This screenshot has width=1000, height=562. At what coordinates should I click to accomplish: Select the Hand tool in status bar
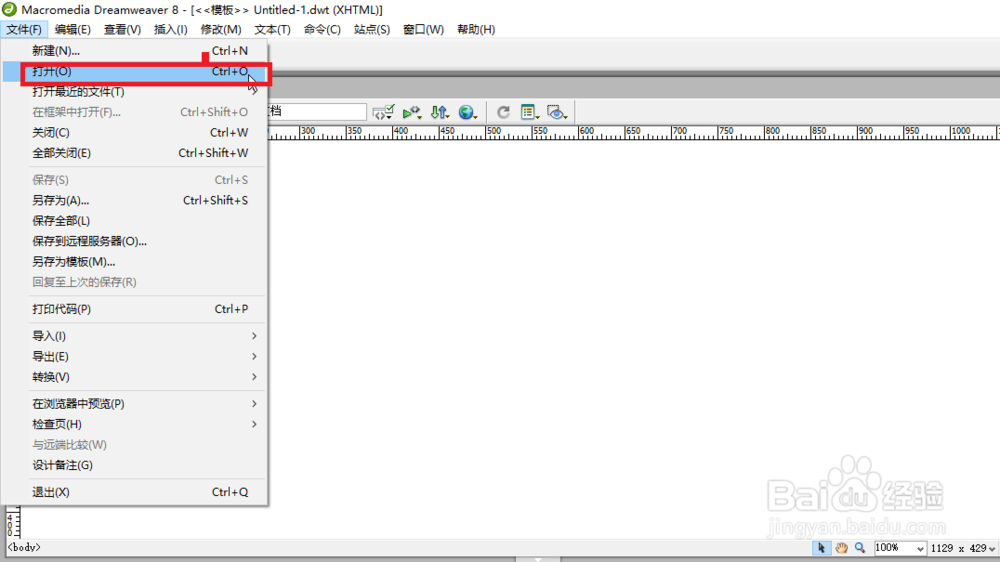pos(841,548)
